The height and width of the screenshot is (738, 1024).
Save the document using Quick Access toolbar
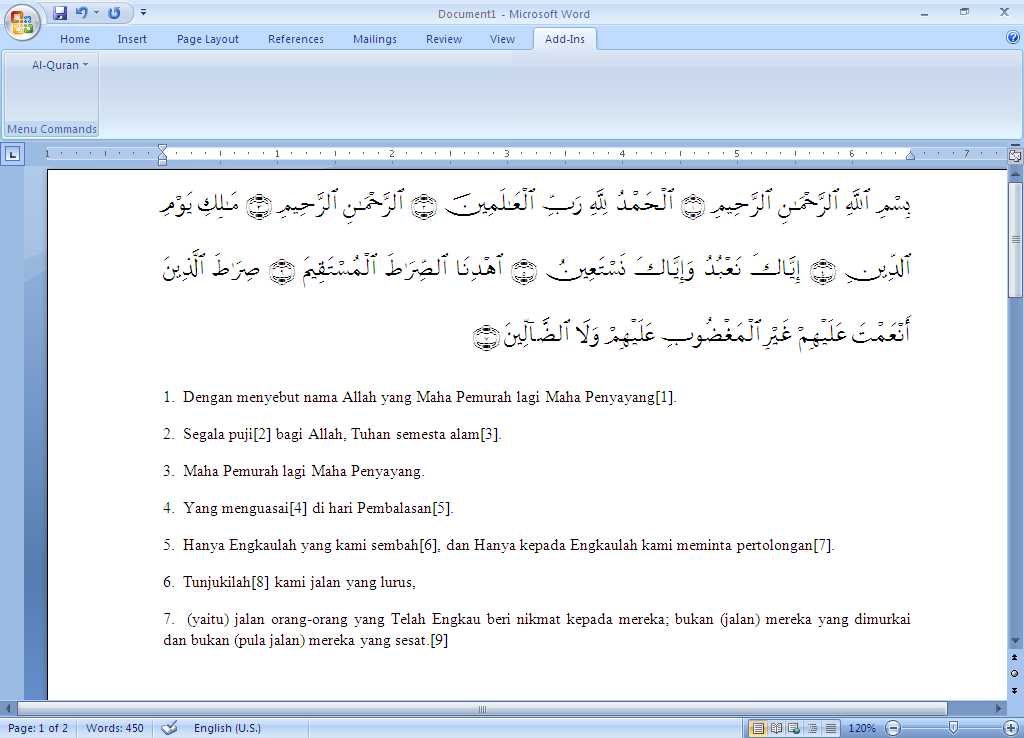(x=60, y=13)
